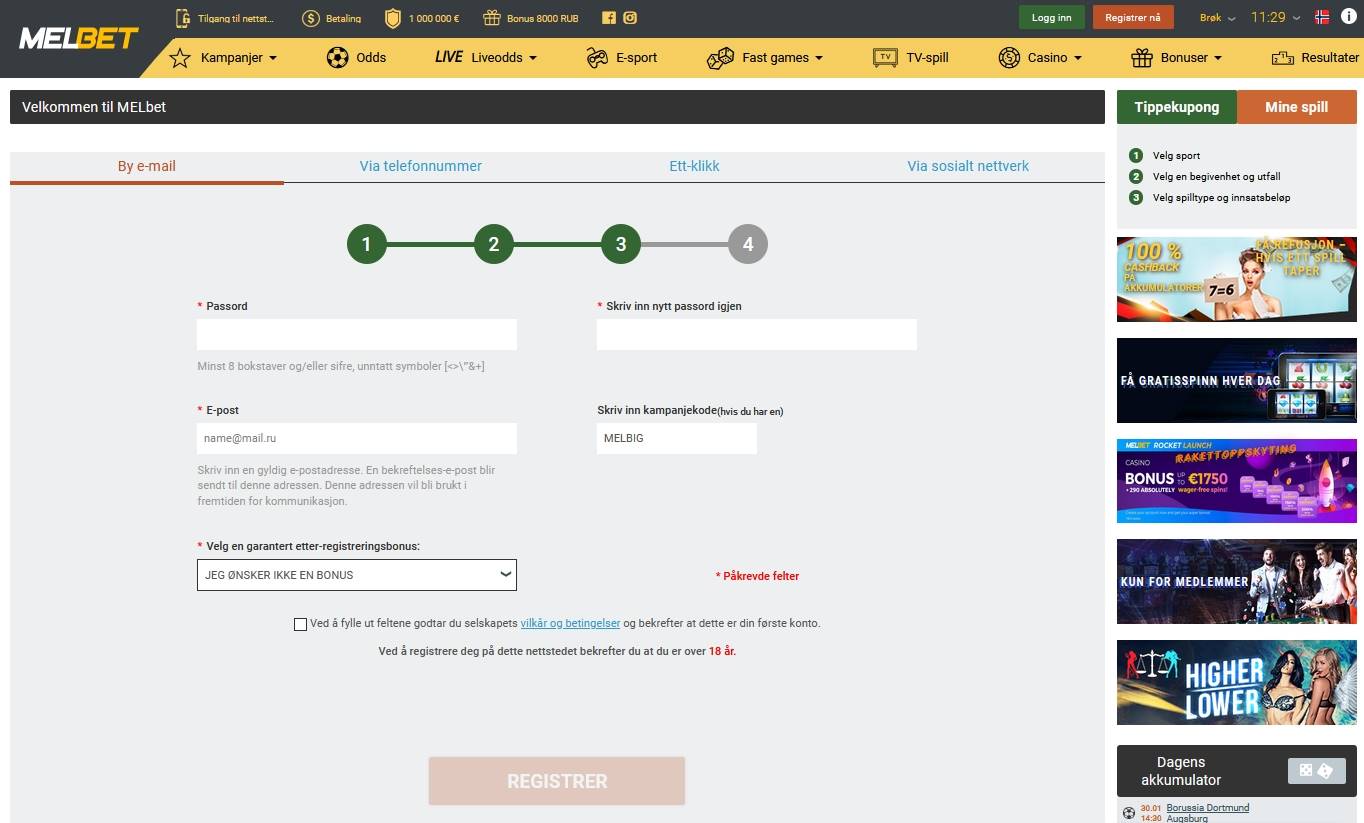
Task: Click the info icon in top bar
Action: click(1349, 17)
